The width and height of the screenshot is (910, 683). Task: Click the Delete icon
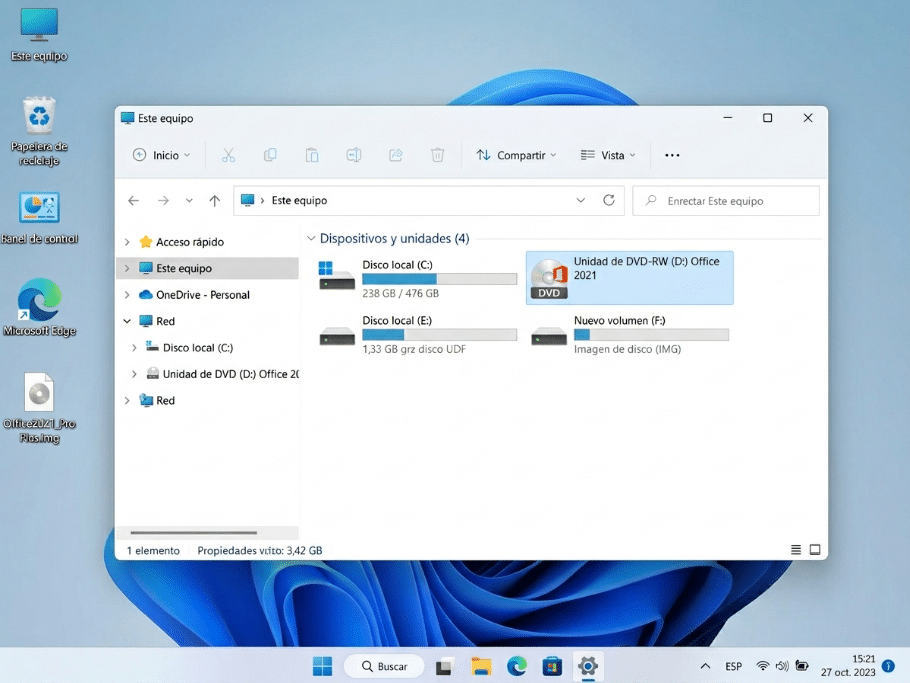click(437, 155)
